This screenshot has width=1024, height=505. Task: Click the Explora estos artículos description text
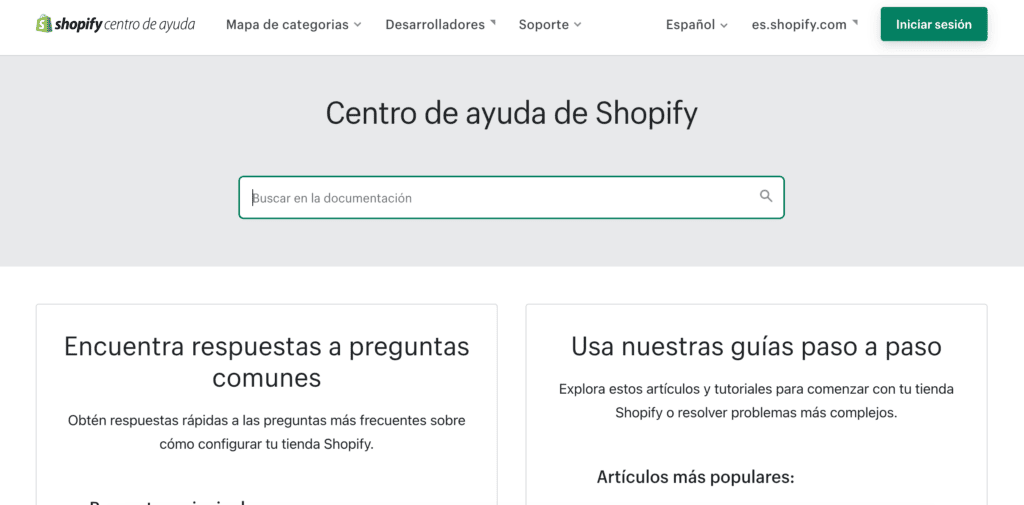tap(756, 401)
